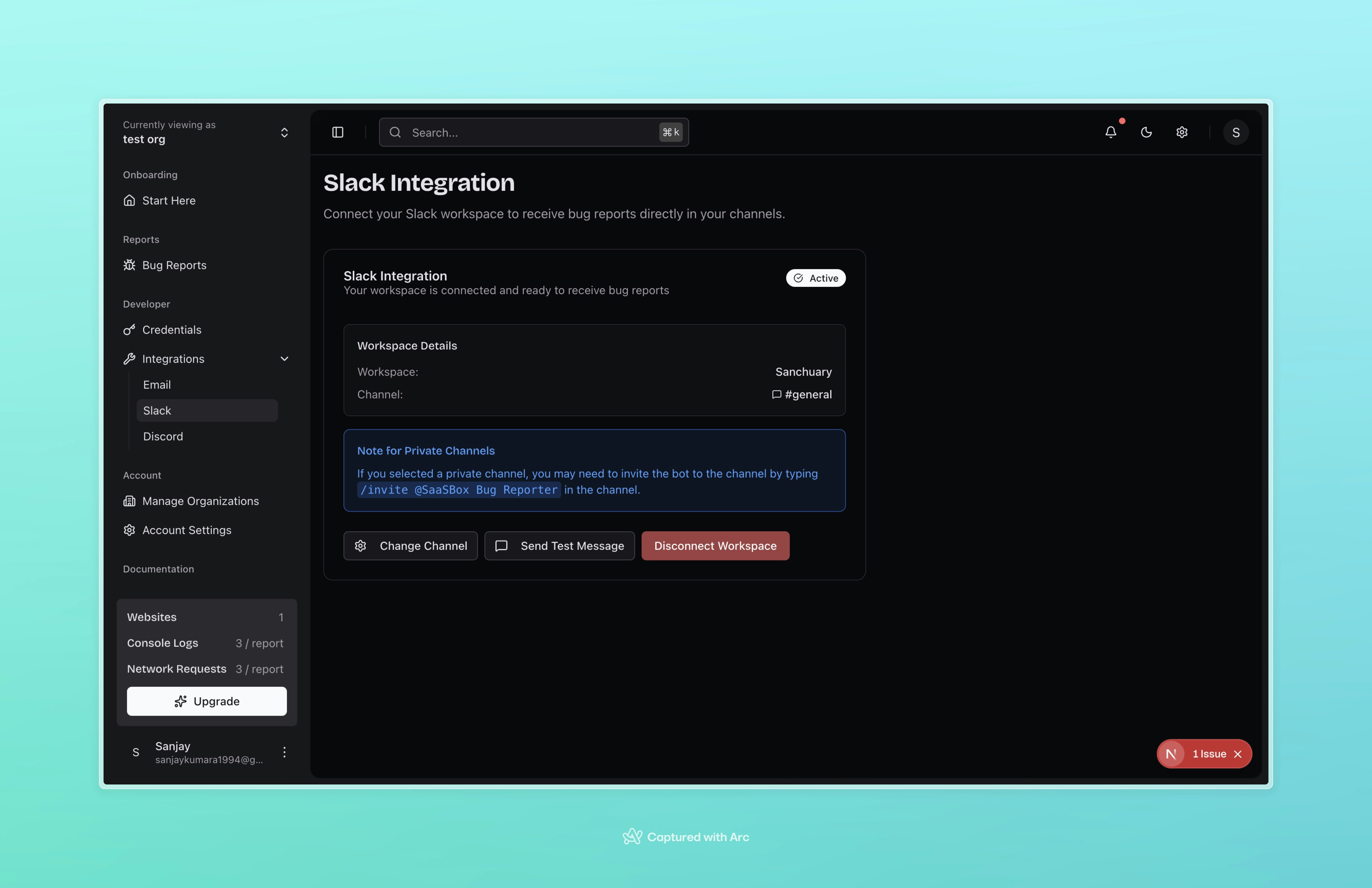Open Sanjay user options menu
Viewport: 1372px width, 888px height.
[284, 752]
